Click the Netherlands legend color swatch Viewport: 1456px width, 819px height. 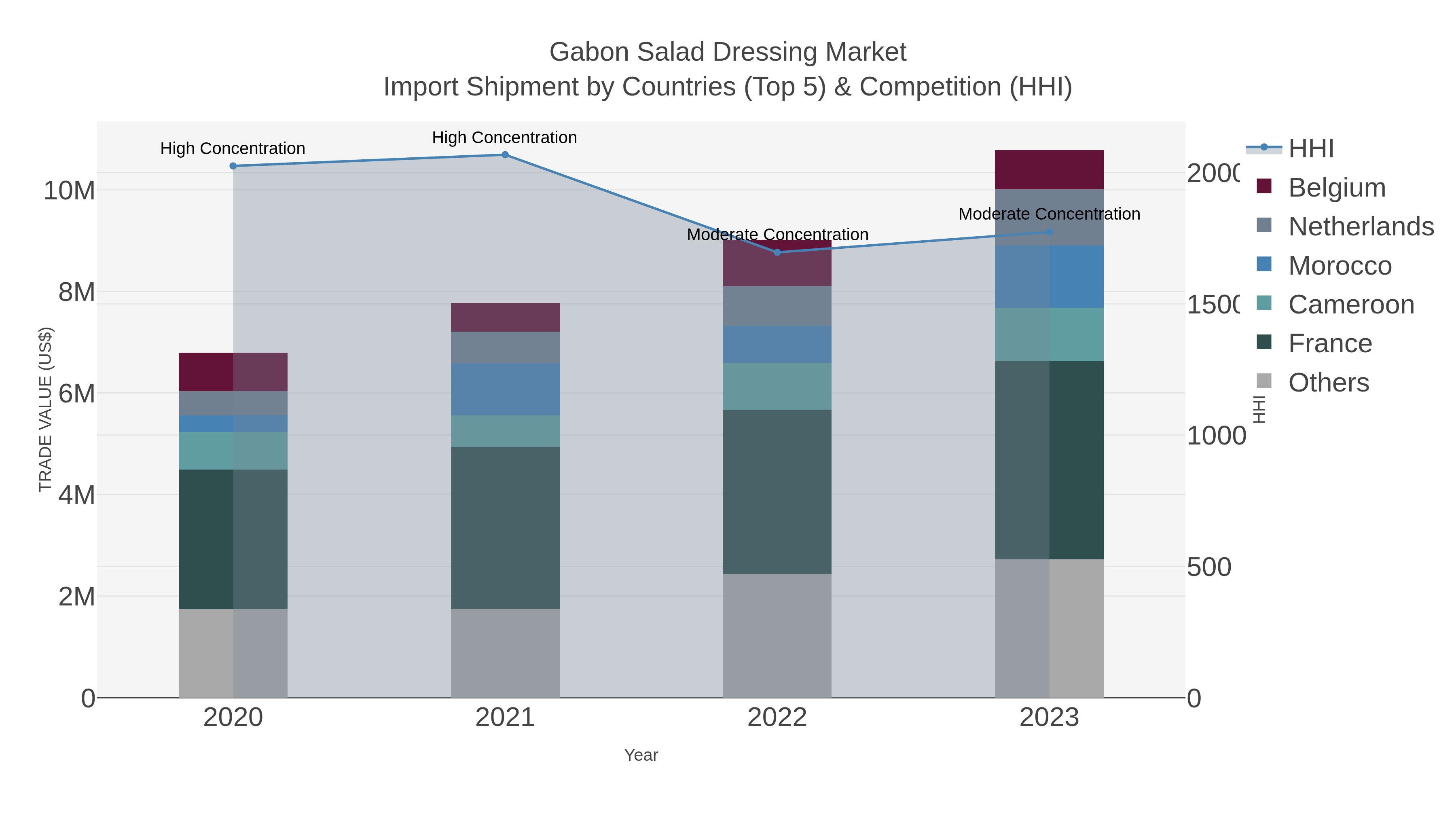tap(1264, 225)
